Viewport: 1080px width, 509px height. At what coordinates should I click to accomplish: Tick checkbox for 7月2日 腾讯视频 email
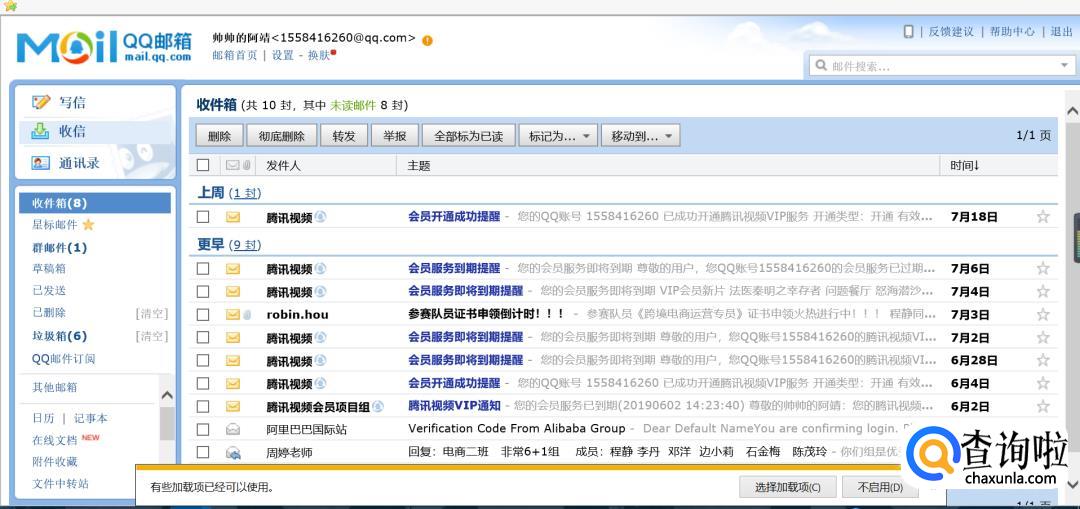pos(202,337)
